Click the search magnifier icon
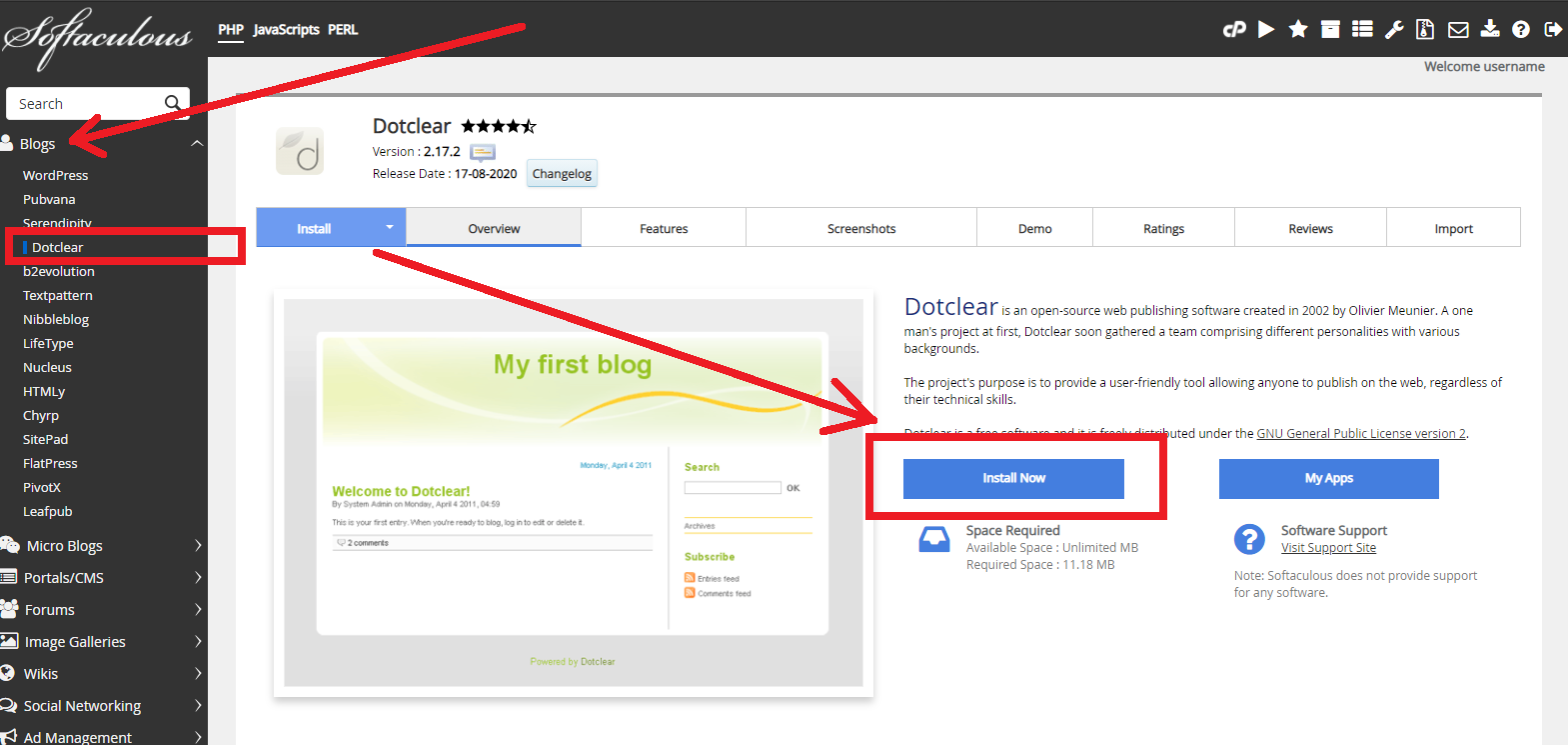This screenshot has height=745, width=1568. (173, 103)
